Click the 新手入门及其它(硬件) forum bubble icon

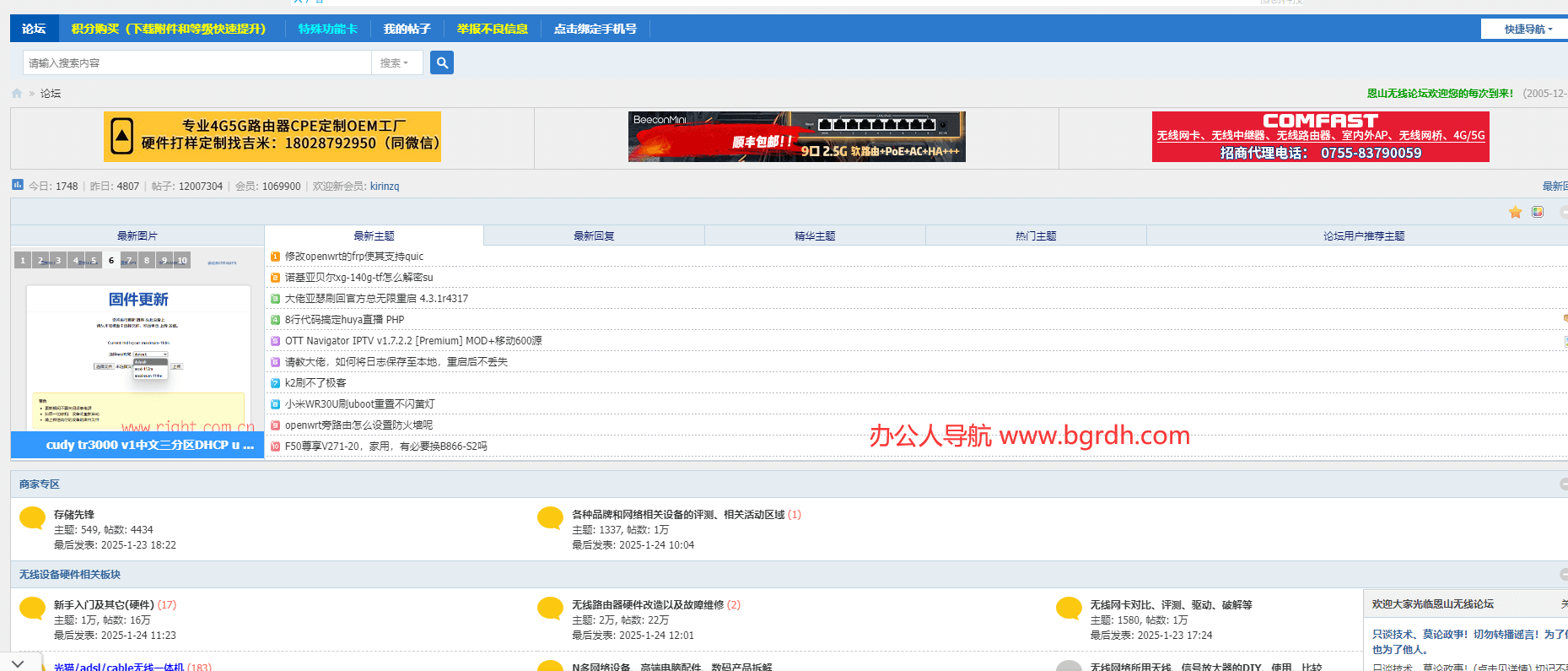coord(32,608)
